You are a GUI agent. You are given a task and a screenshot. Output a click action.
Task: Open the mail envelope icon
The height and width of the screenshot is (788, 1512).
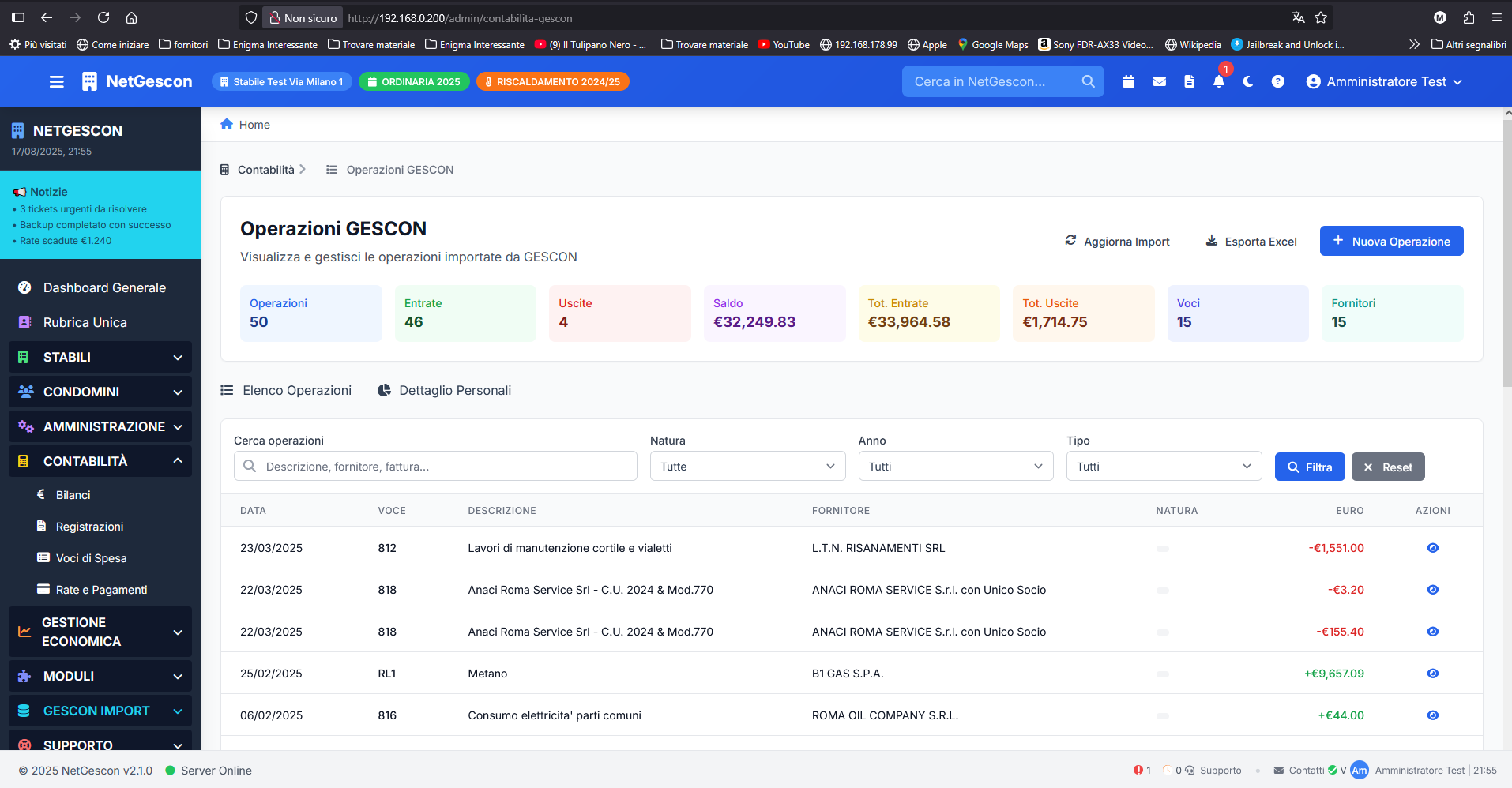tap(1159, 81)
